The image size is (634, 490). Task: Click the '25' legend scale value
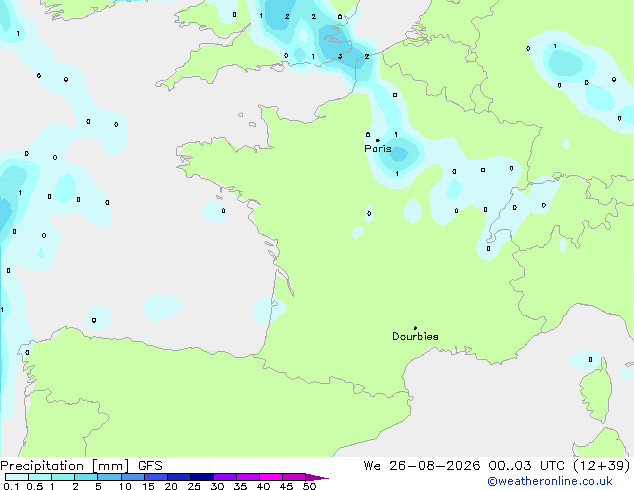194,486
